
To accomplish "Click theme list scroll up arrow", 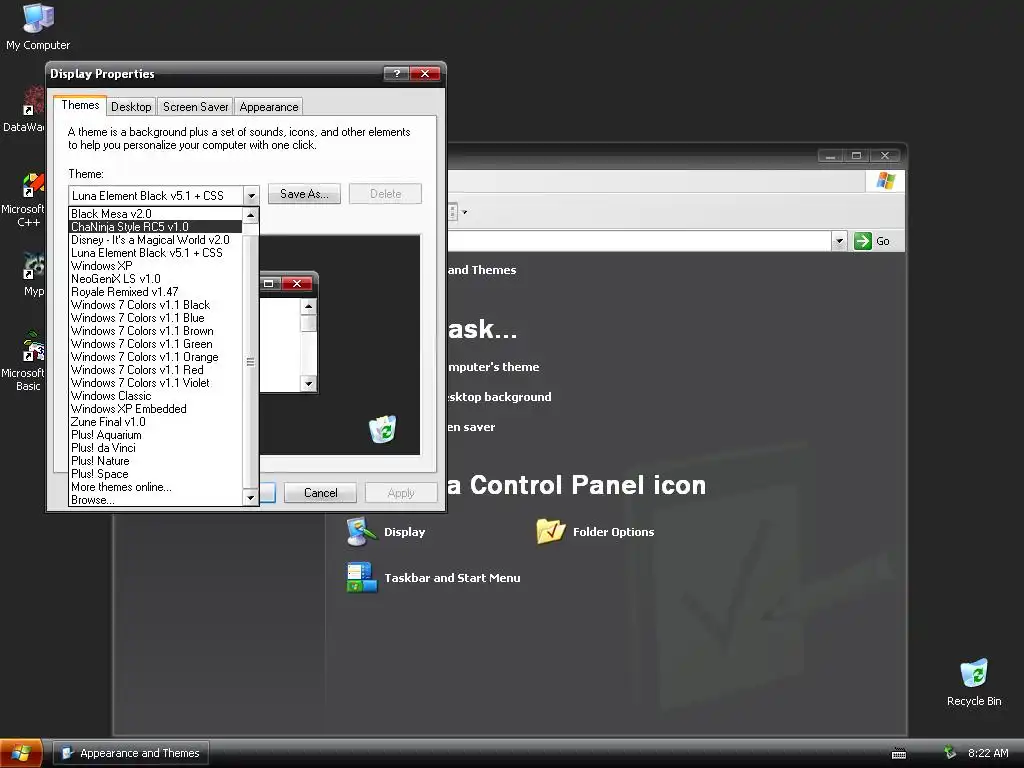I will [x=250, y=215].
